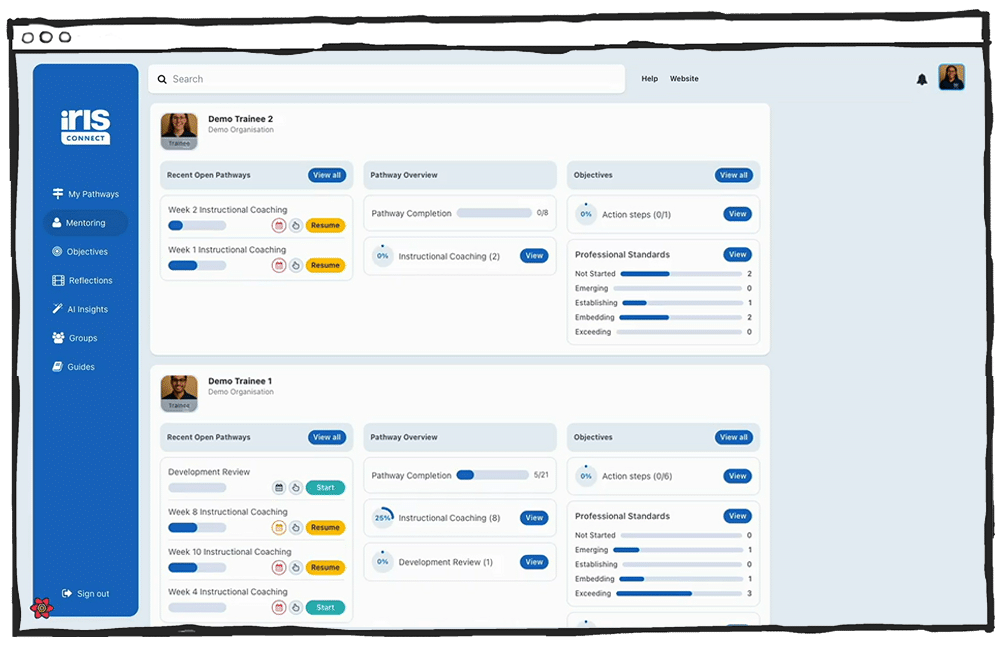
Task: Click the Demo Trainee 1 name
Action: [240, 381]
